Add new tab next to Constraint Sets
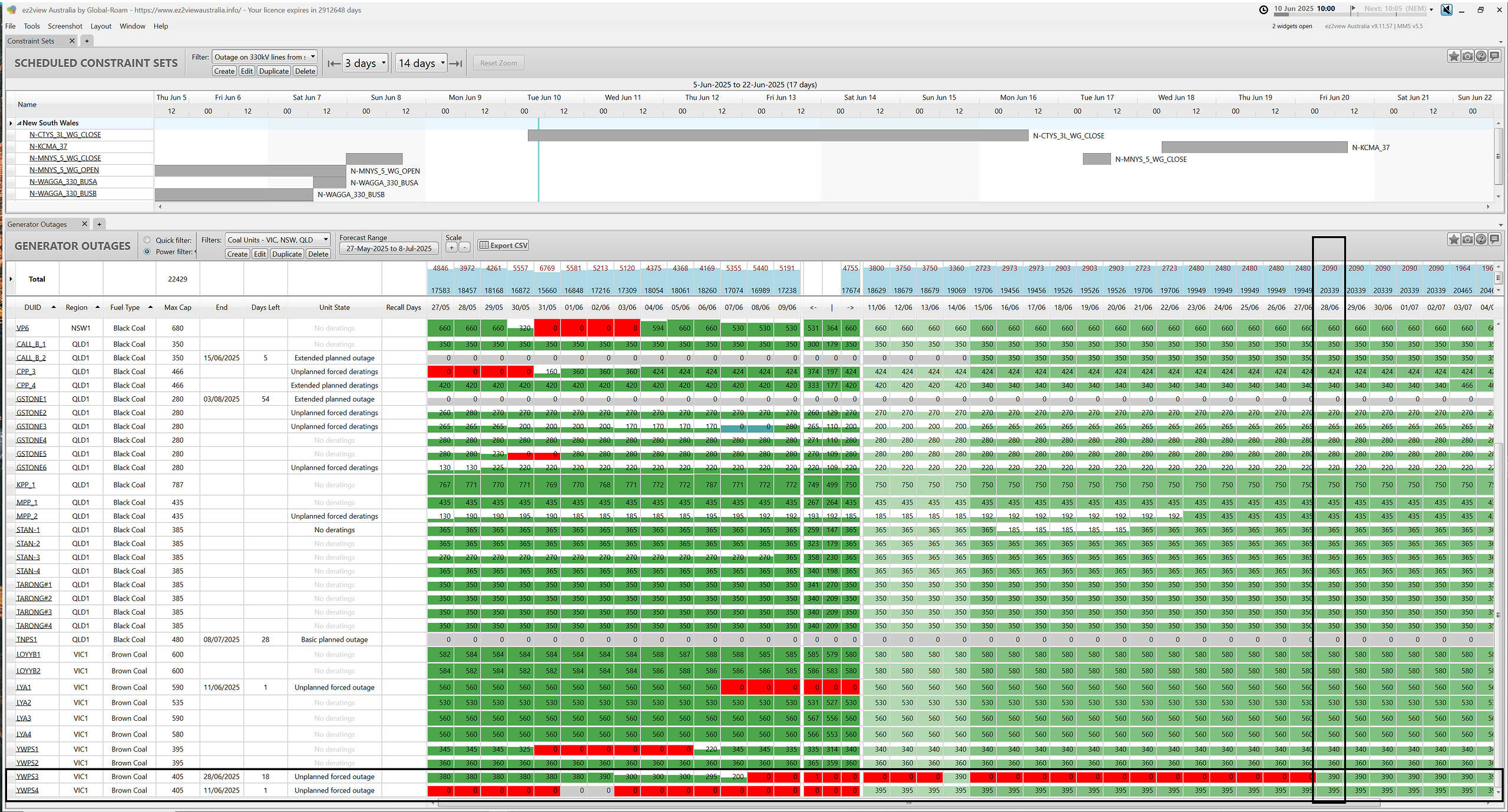 coord(87,41)
